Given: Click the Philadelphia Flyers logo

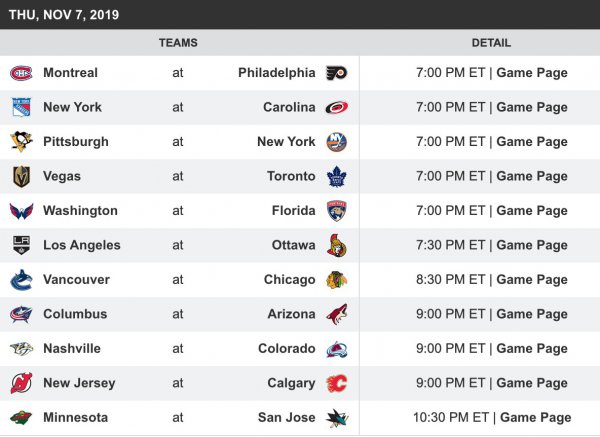Looking at the screenshot, I should coord(336,73).
